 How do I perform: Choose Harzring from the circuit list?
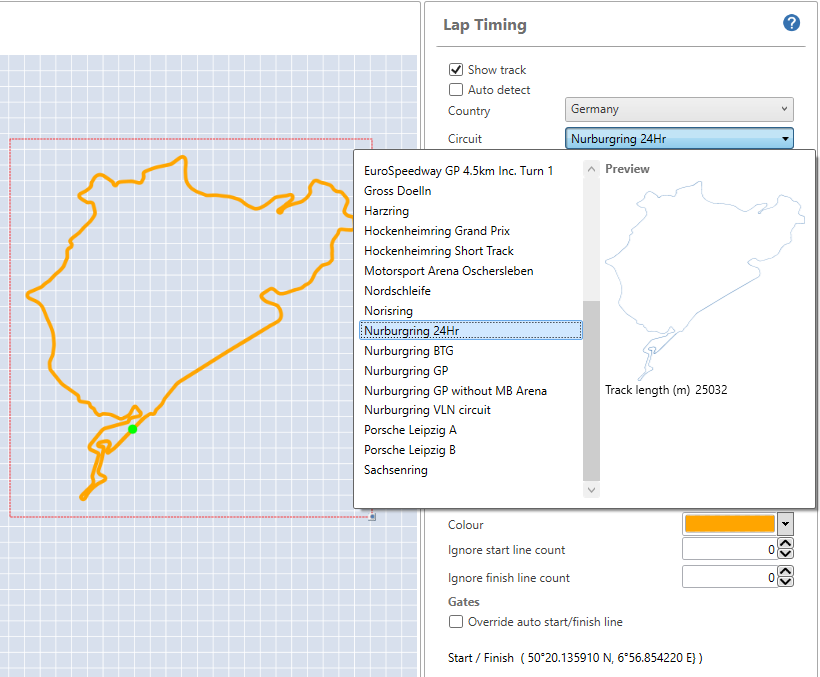pos(386,211)
